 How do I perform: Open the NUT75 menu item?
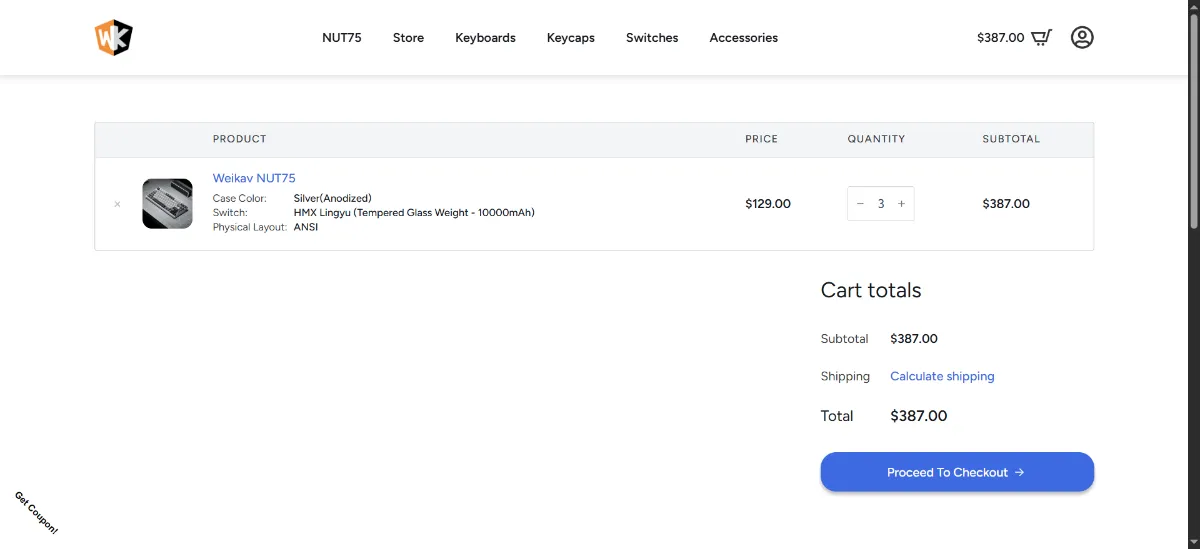(x=342, y=38)
